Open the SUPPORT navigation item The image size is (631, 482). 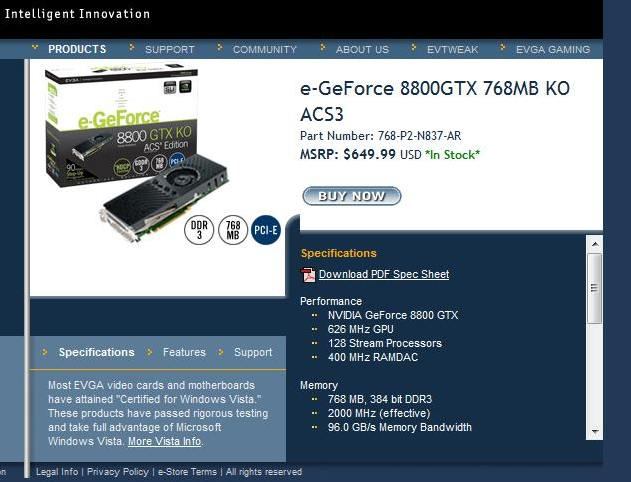tap(169, 49)
